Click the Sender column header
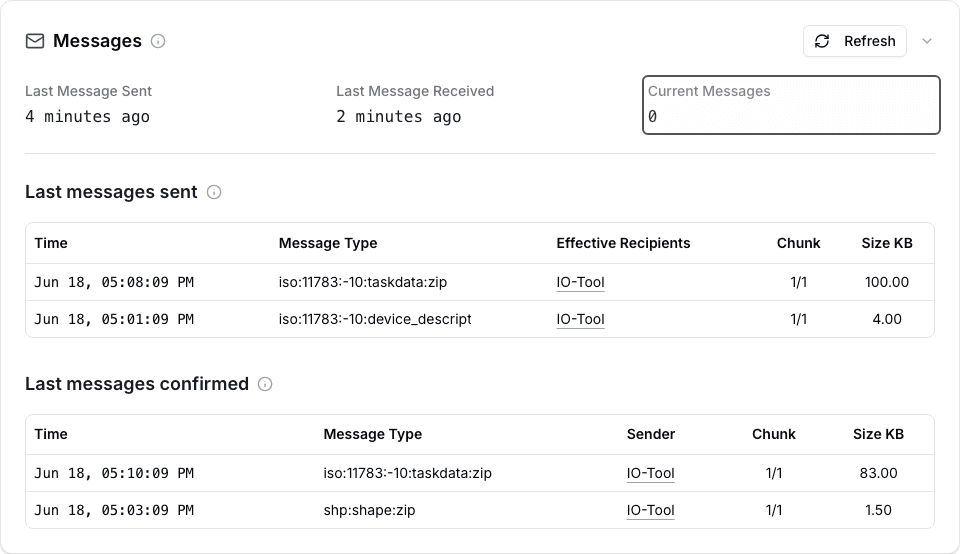The image size is (960, 554). pyautogui.click(x=650, y=434)
